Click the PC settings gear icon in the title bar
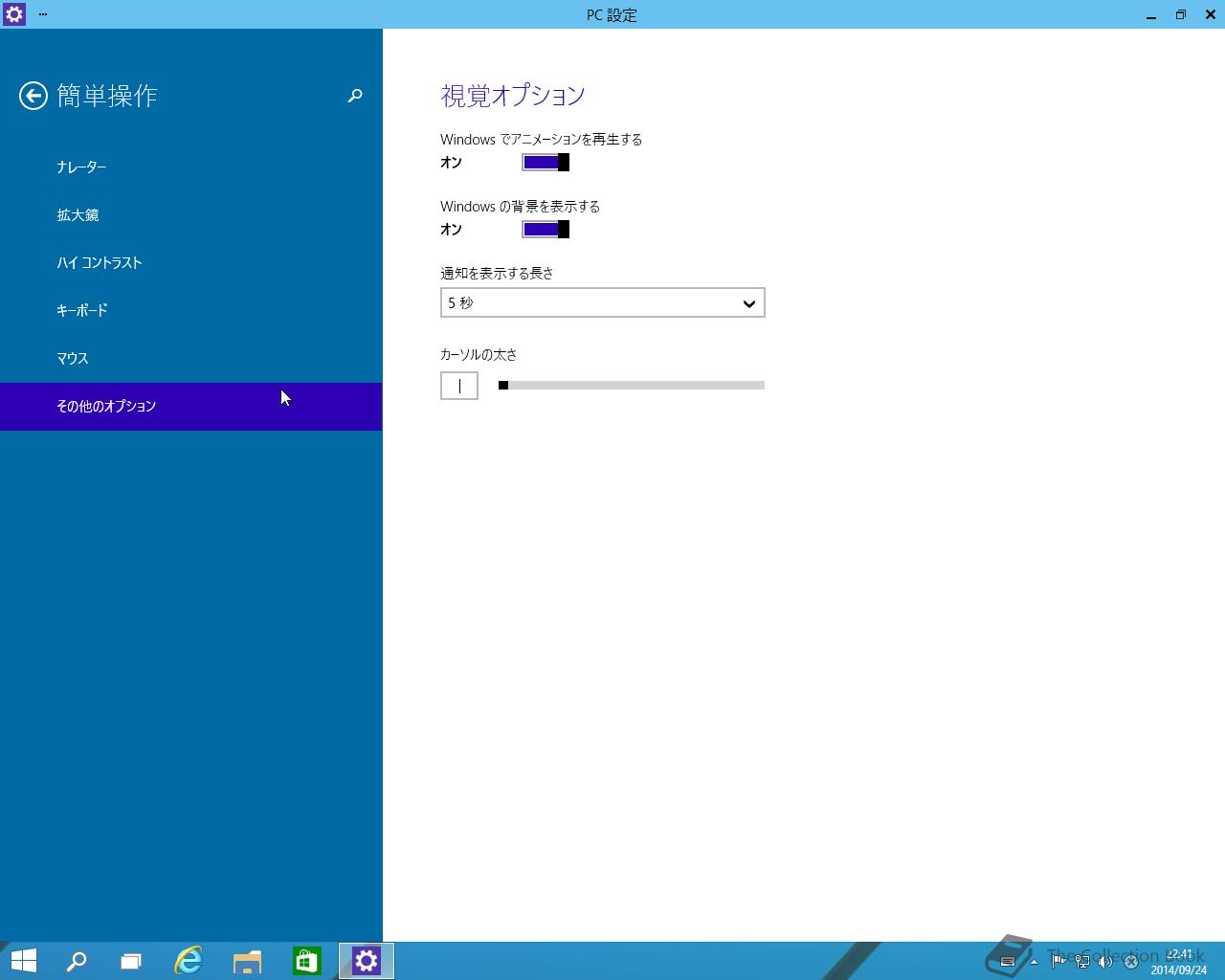1225x980 pixels. coord(13,14)
